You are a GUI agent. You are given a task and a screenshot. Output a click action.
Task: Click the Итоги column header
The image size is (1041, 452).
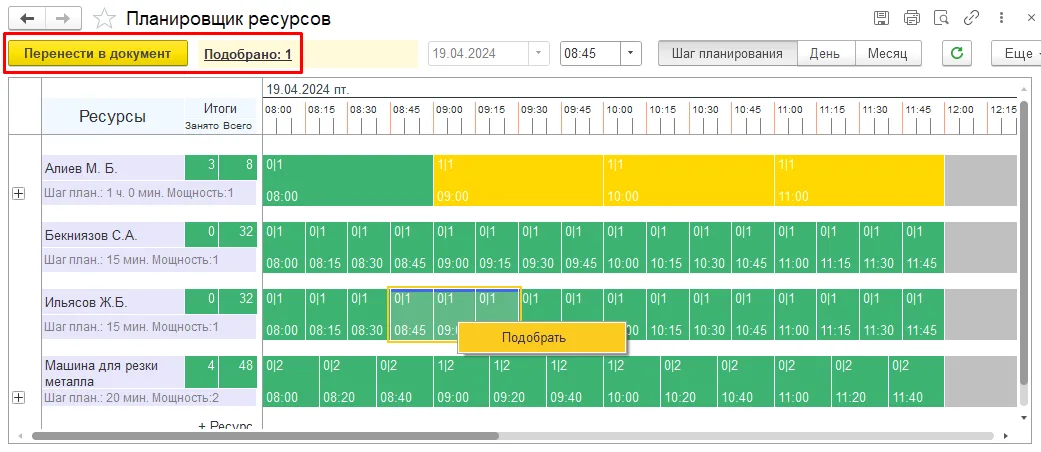tap(220, 108)
